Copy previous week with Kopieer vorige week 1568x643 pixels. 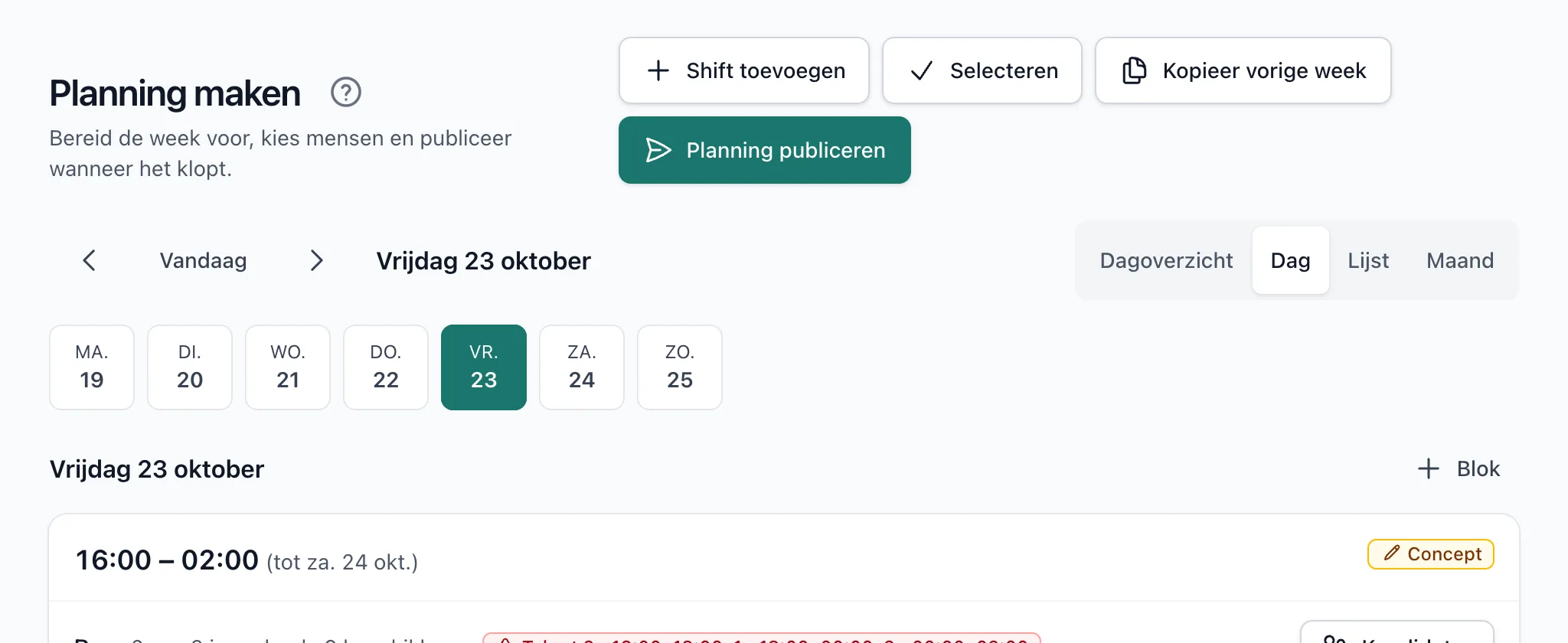[x=1243, y=70]
